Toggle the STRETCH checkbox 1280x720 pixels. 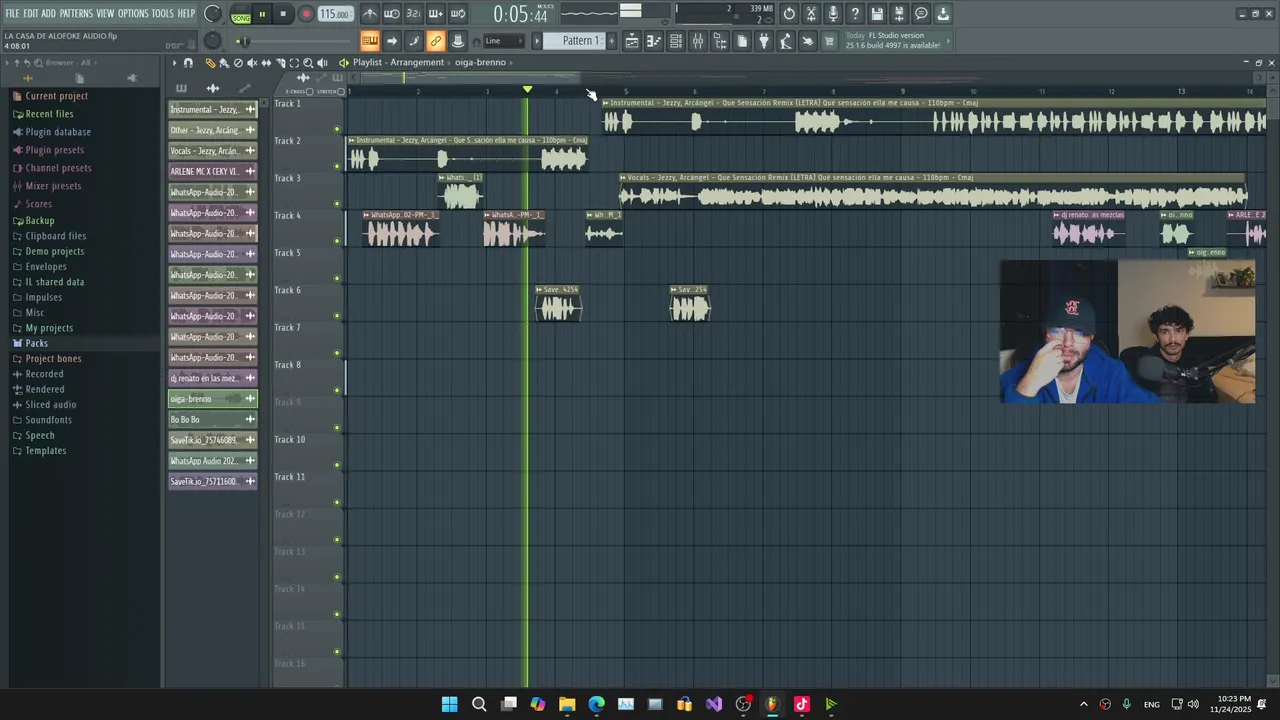coord(341,92)
